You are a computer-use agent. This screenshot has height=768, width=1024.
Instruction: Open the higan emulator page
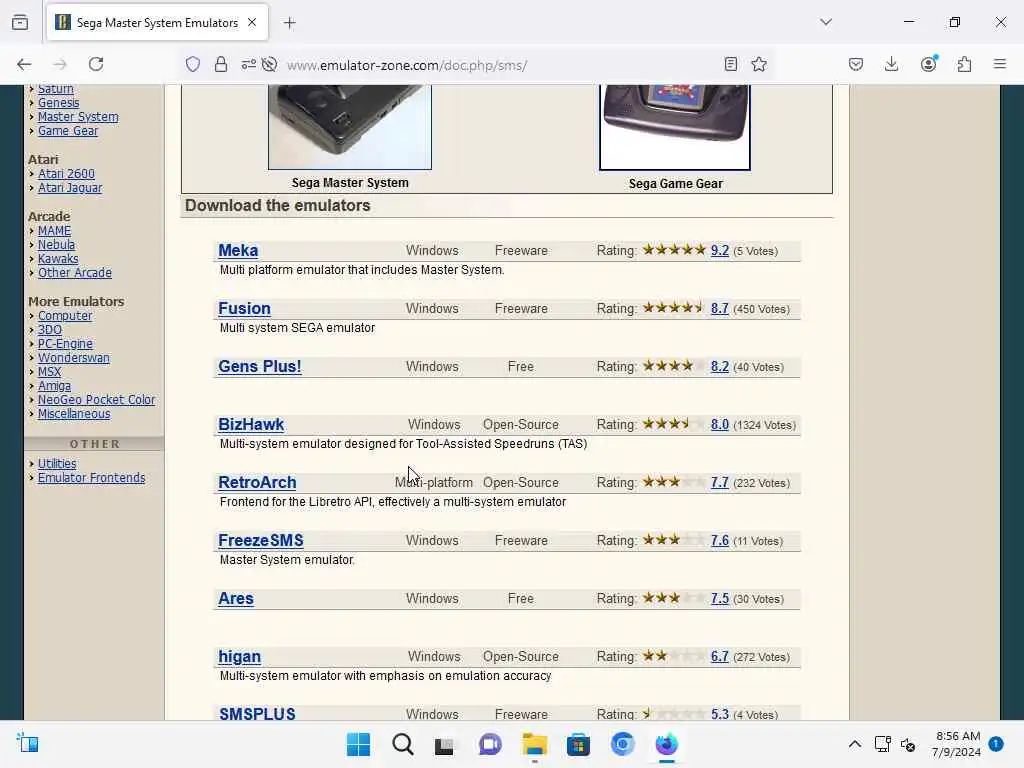click(x=239, y=657)
